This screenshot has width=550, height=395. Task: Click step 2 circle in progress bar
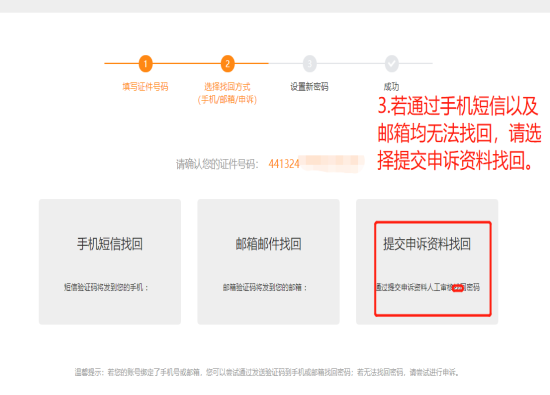pos(228,63)
